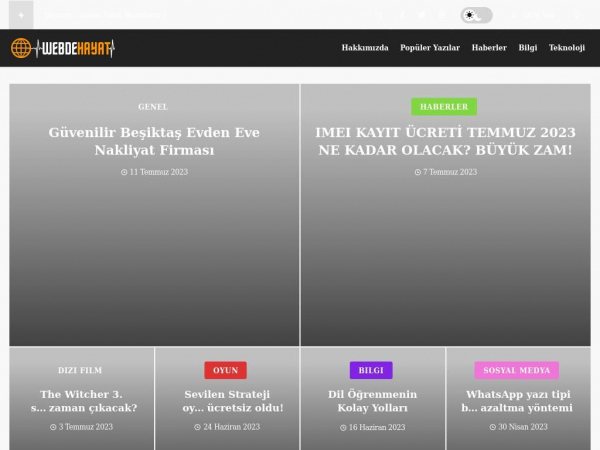The image size is (600, 450).
Task: Open The Witcher 3 article headline
Action: (x=82, y=401)
